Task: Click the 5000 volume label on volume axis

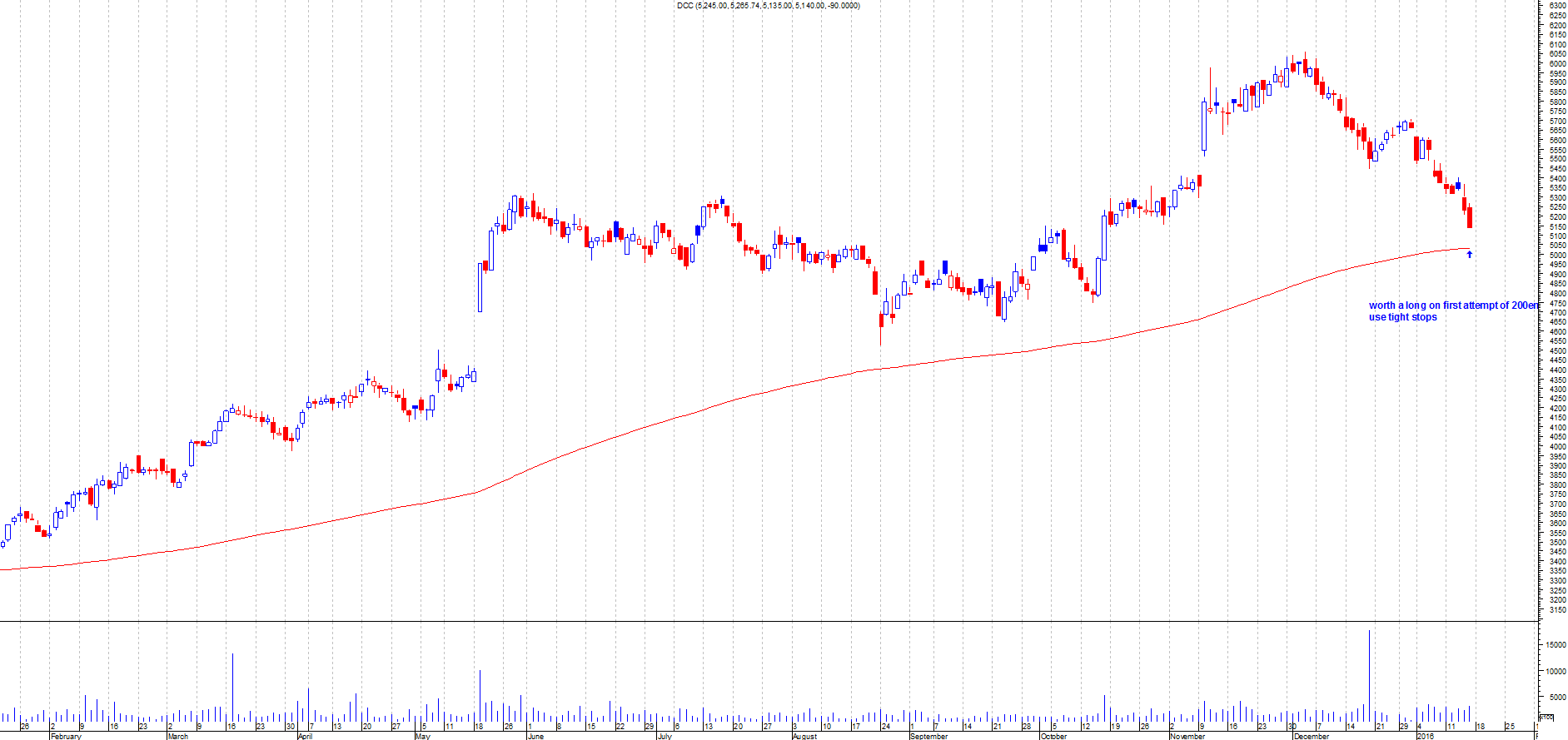Action: coord(1556,698)
